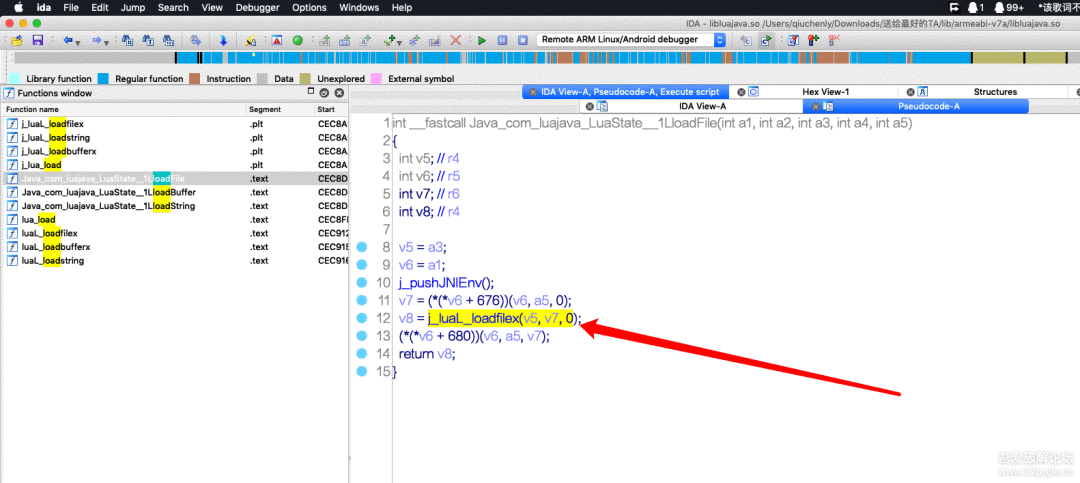The width and height of the screenshot is (1080, 483).
Task: Switch to the IDA View-A tab
Action: coord(702,106)
